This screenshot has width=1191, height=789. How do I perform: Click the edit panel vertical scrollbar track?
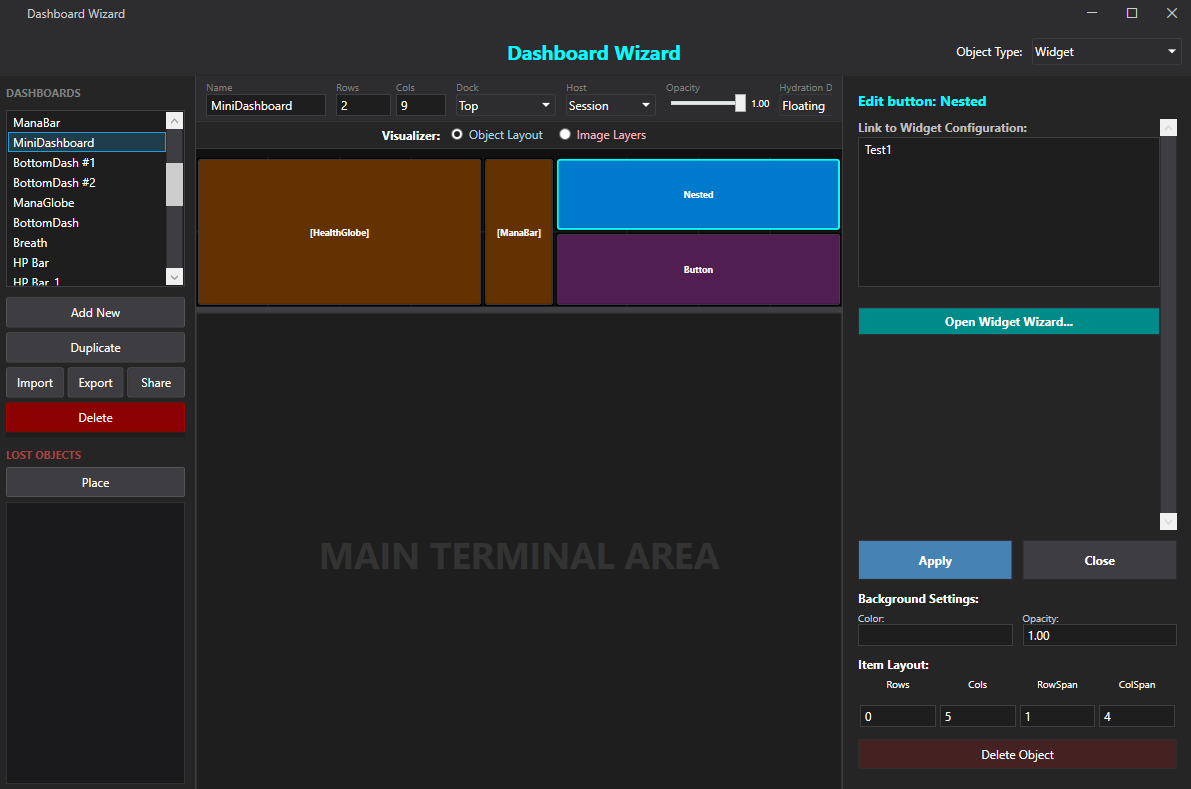[1168, 324]
